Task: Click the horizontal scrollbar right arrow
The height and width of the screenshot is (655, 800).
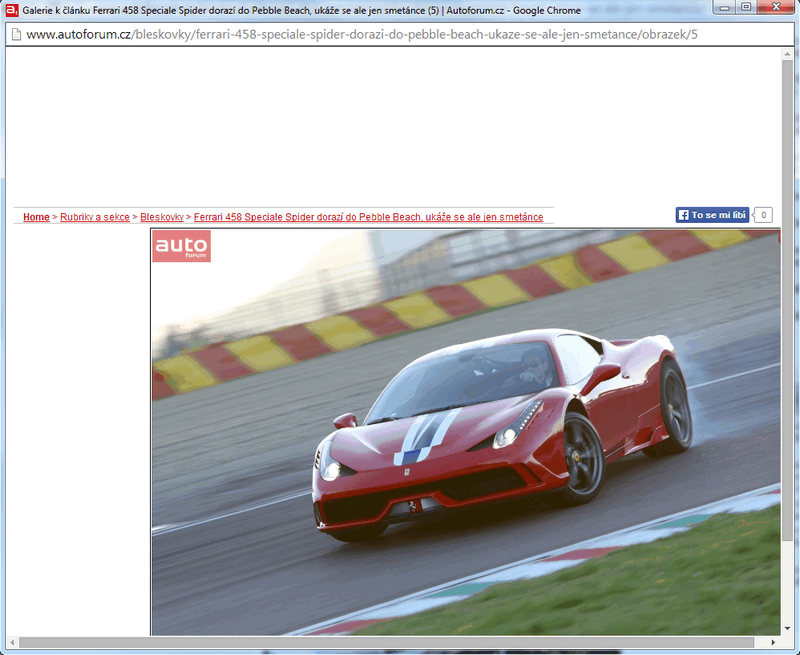Action: (773, 641)
